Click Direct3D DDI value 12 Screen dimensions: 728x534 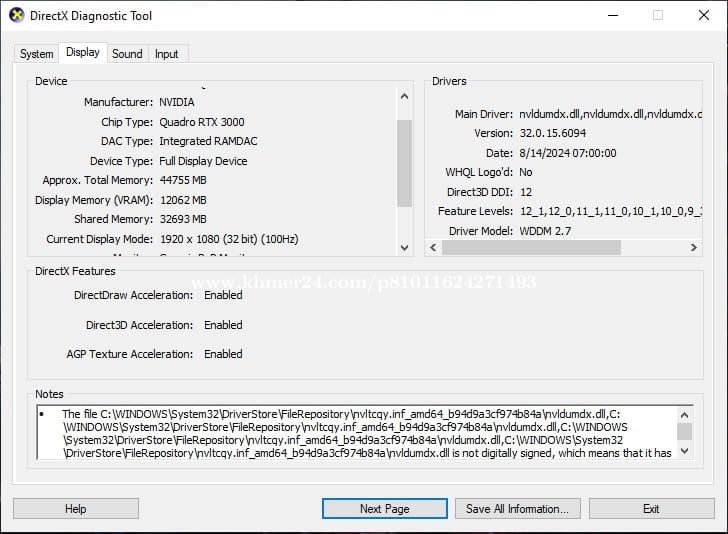pos(526,192)
